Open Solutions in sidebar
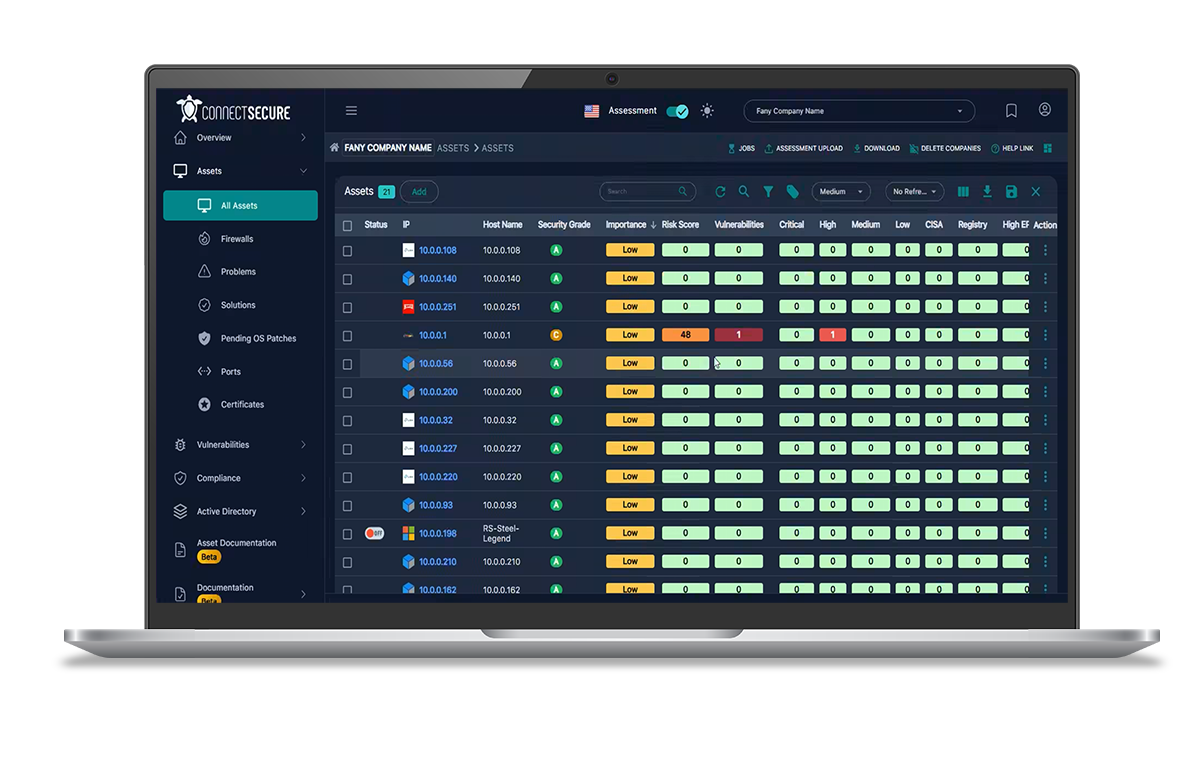Screen dimensions: 1200x761 coord(238,305)
